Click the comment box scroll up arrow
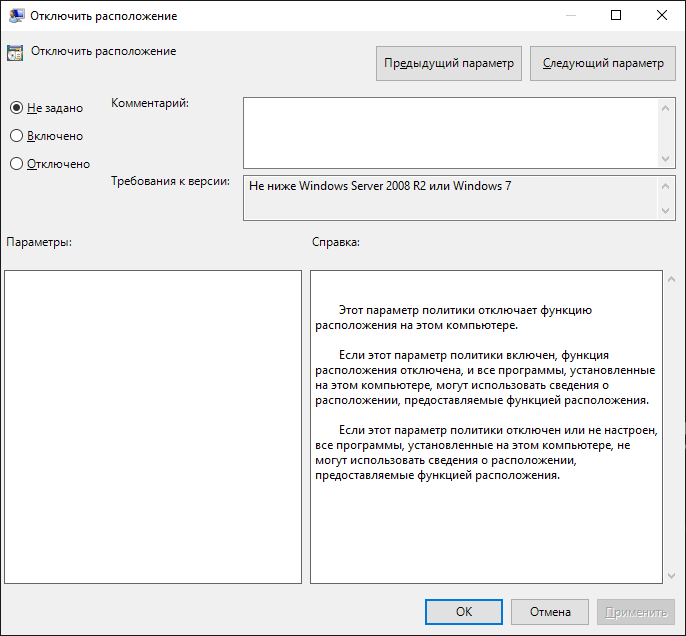The width and height of the screenshot is (686, 636). 665,108
